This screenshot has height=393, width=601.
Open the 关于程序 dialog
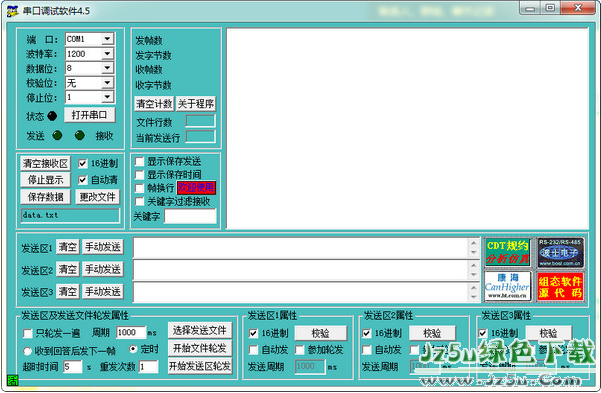point(196,104)
